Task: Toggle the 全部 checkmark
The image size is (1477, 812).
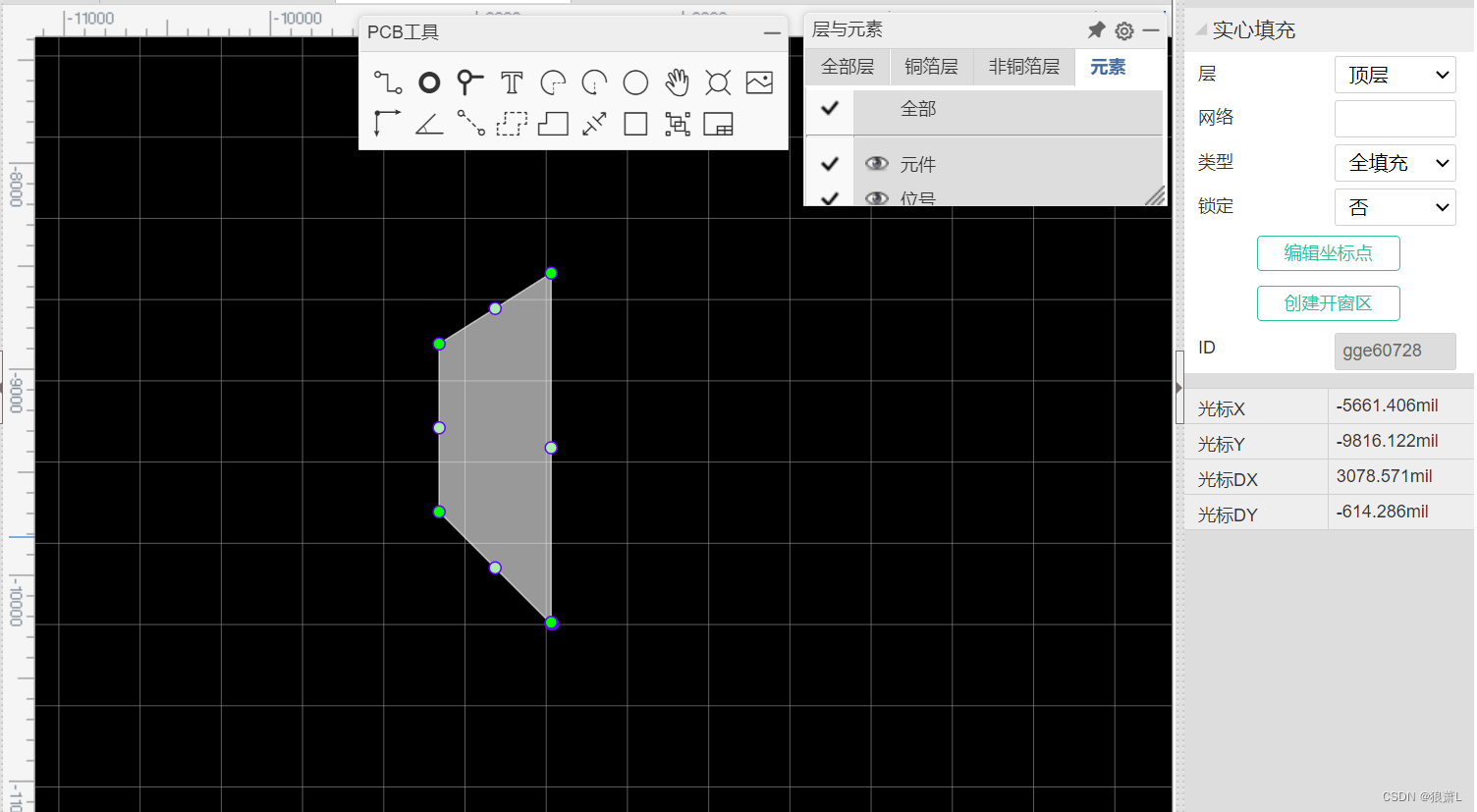Action: click(x=830, y=108)
